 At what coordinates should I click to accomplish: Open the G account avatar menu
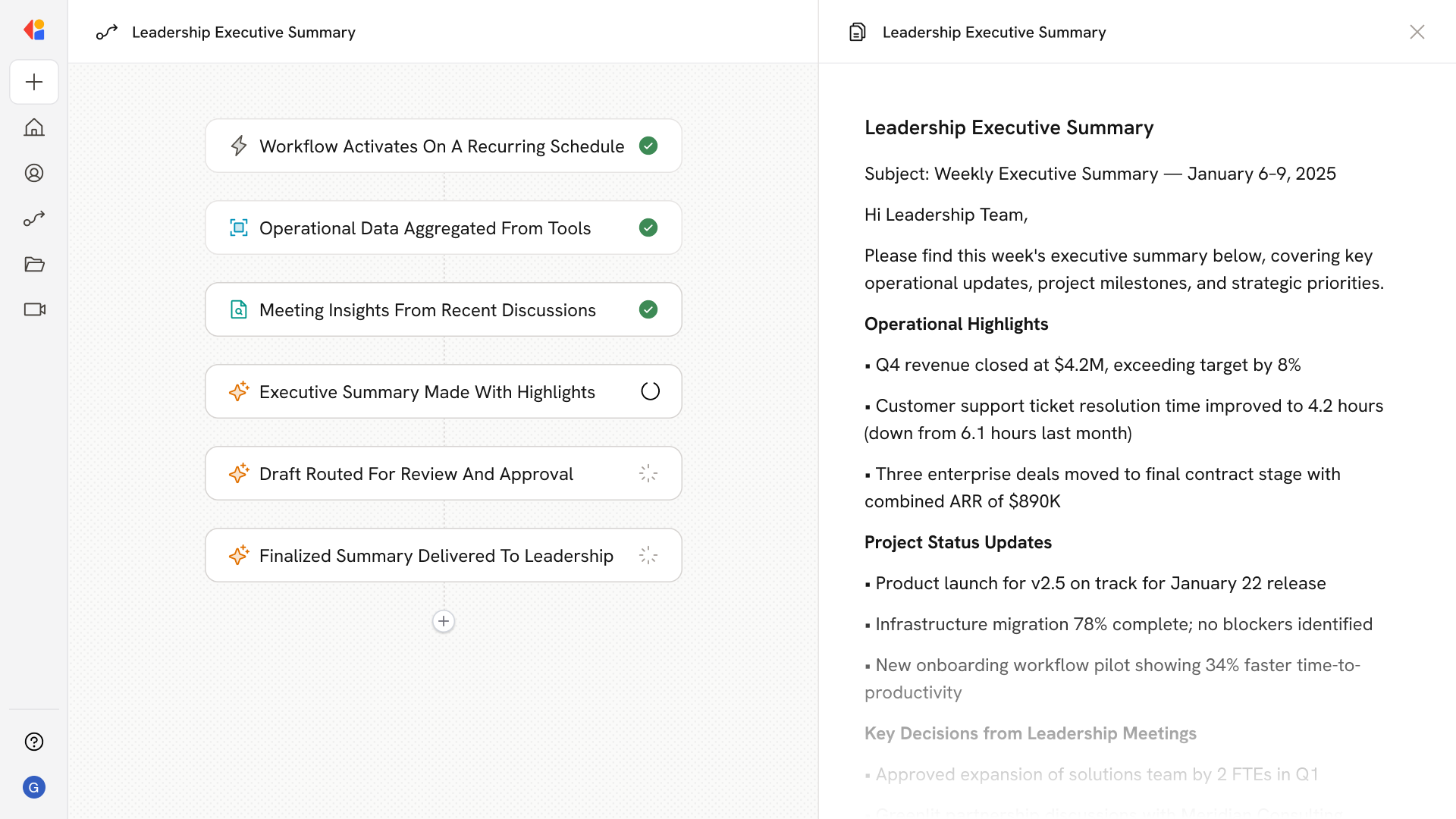coord(34,787)
